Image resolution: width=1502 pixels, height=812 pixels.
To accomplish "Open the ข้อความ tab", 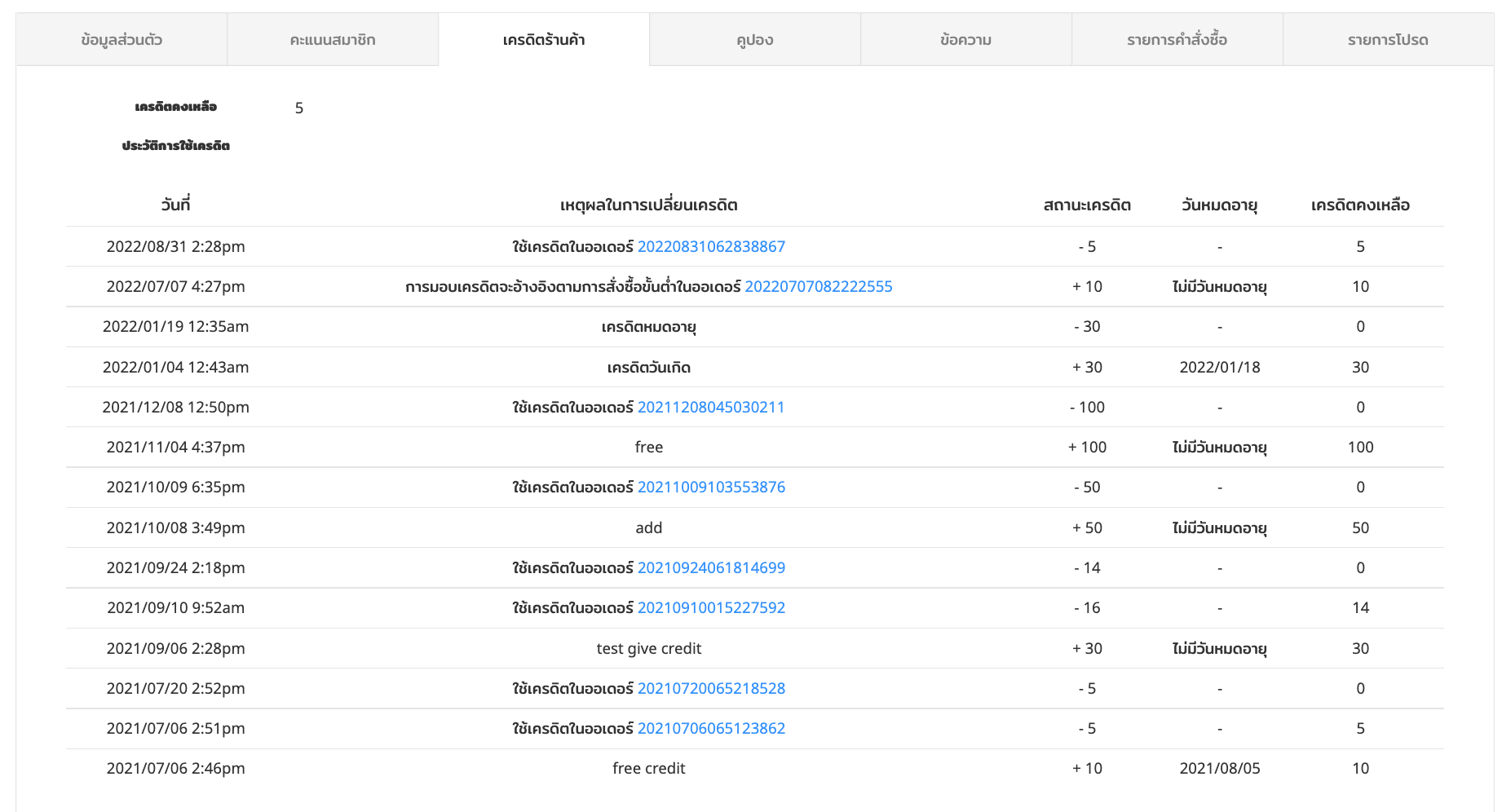I will [966, 39].
